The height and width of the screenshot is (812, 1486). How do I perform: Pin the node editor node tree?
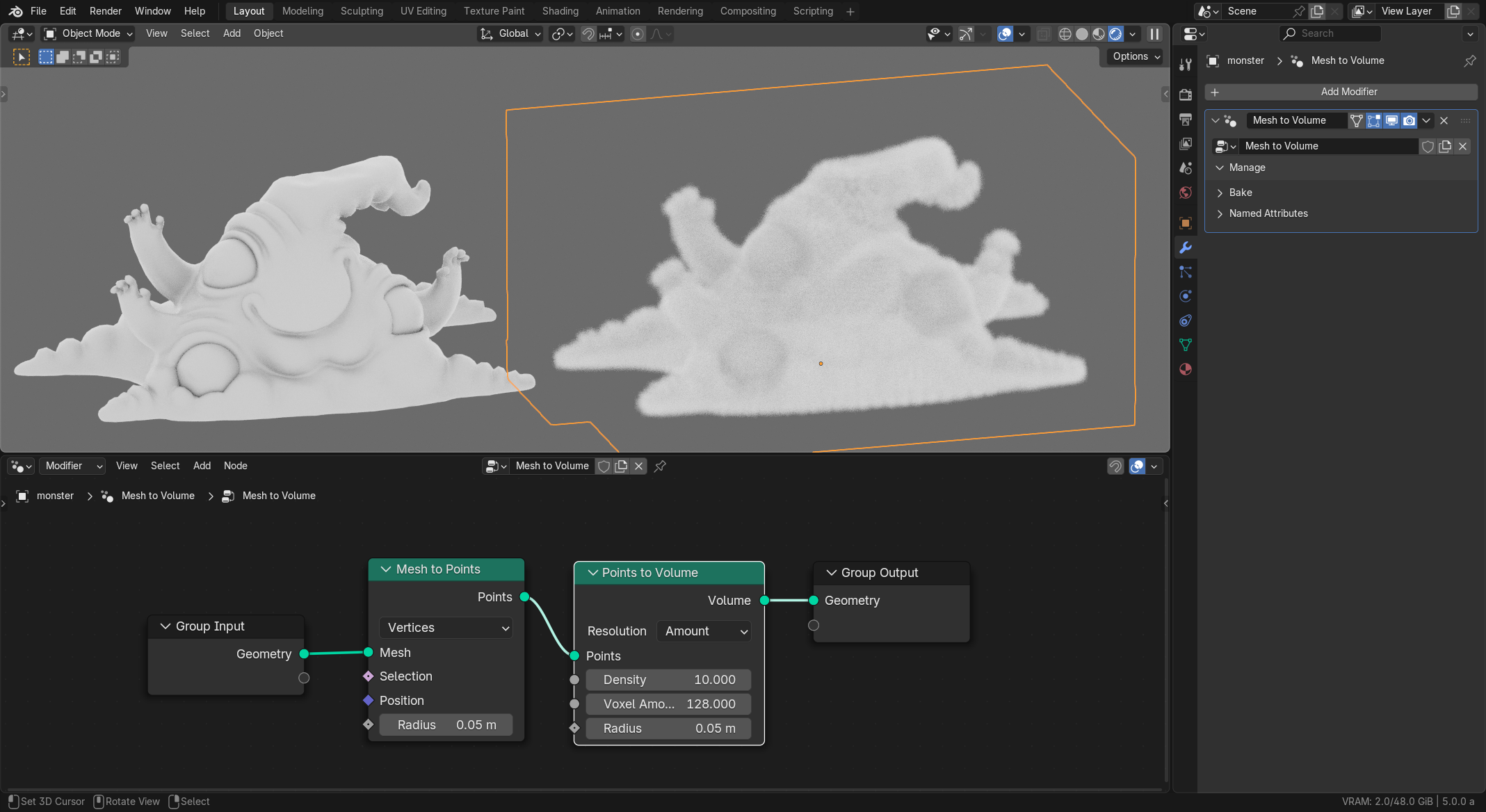[x=660, y=466]
